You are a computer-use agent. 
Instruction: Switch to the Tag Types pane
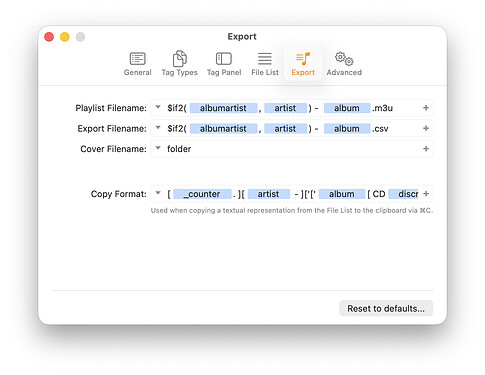(x=179, y=64)
